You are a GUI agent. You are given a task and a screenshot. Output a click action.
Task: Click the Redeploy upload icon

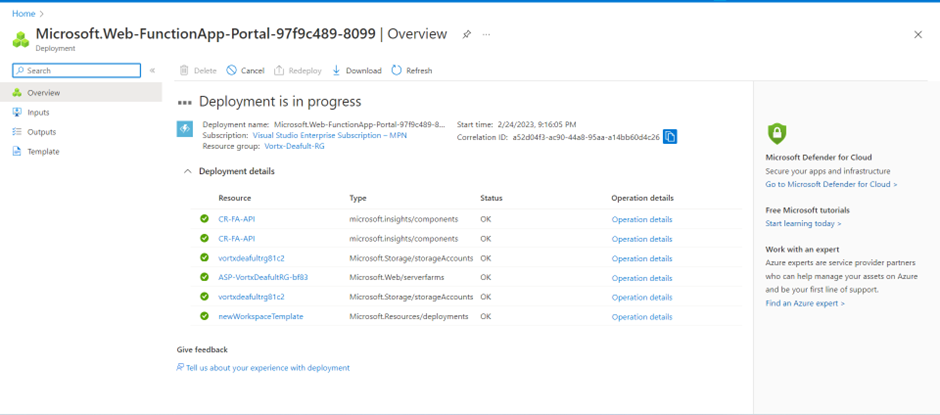pyautogui.click(x=279, y=70)
